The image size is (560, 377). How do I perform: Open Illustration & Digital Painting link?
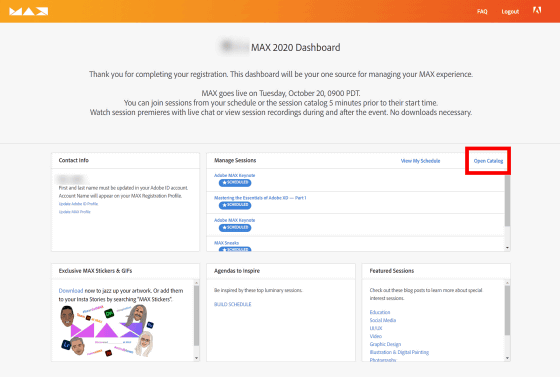pos(399,352)
